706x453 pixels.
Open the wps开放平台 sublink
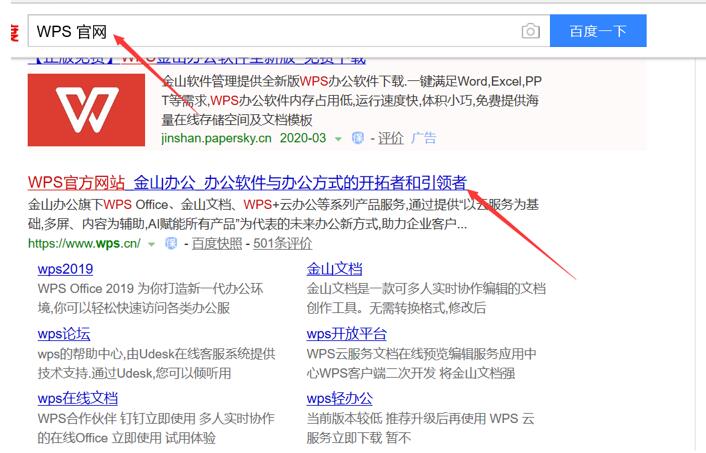point(346,334)
